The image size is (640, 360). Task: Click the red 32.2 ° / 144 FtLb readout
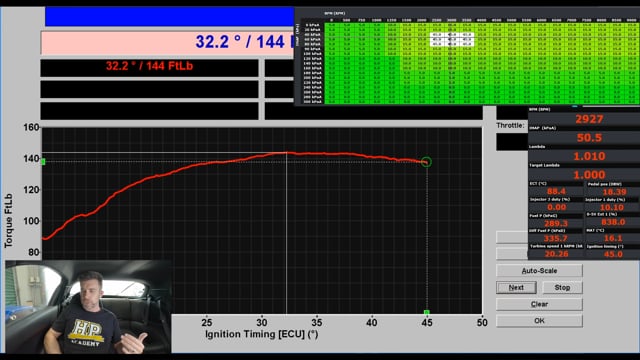(x=149, y=66)
